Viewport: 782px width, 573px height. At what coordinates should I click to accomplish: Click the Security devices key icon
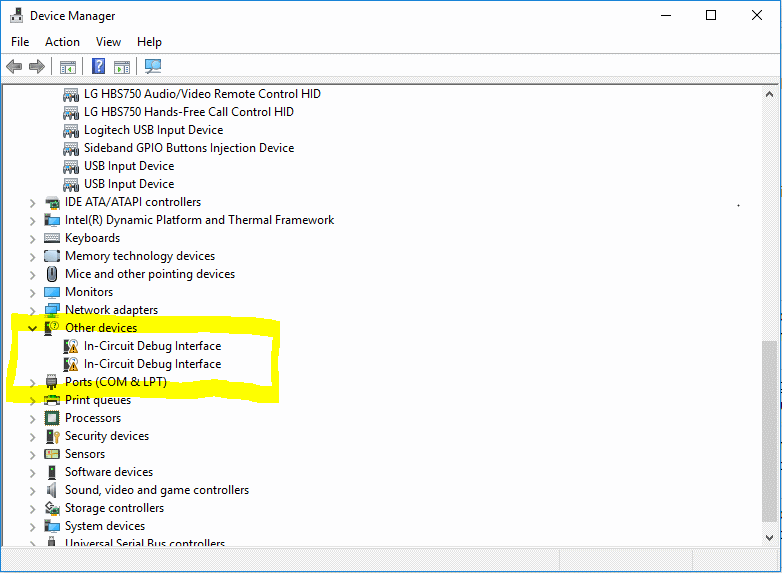[52, 436]
